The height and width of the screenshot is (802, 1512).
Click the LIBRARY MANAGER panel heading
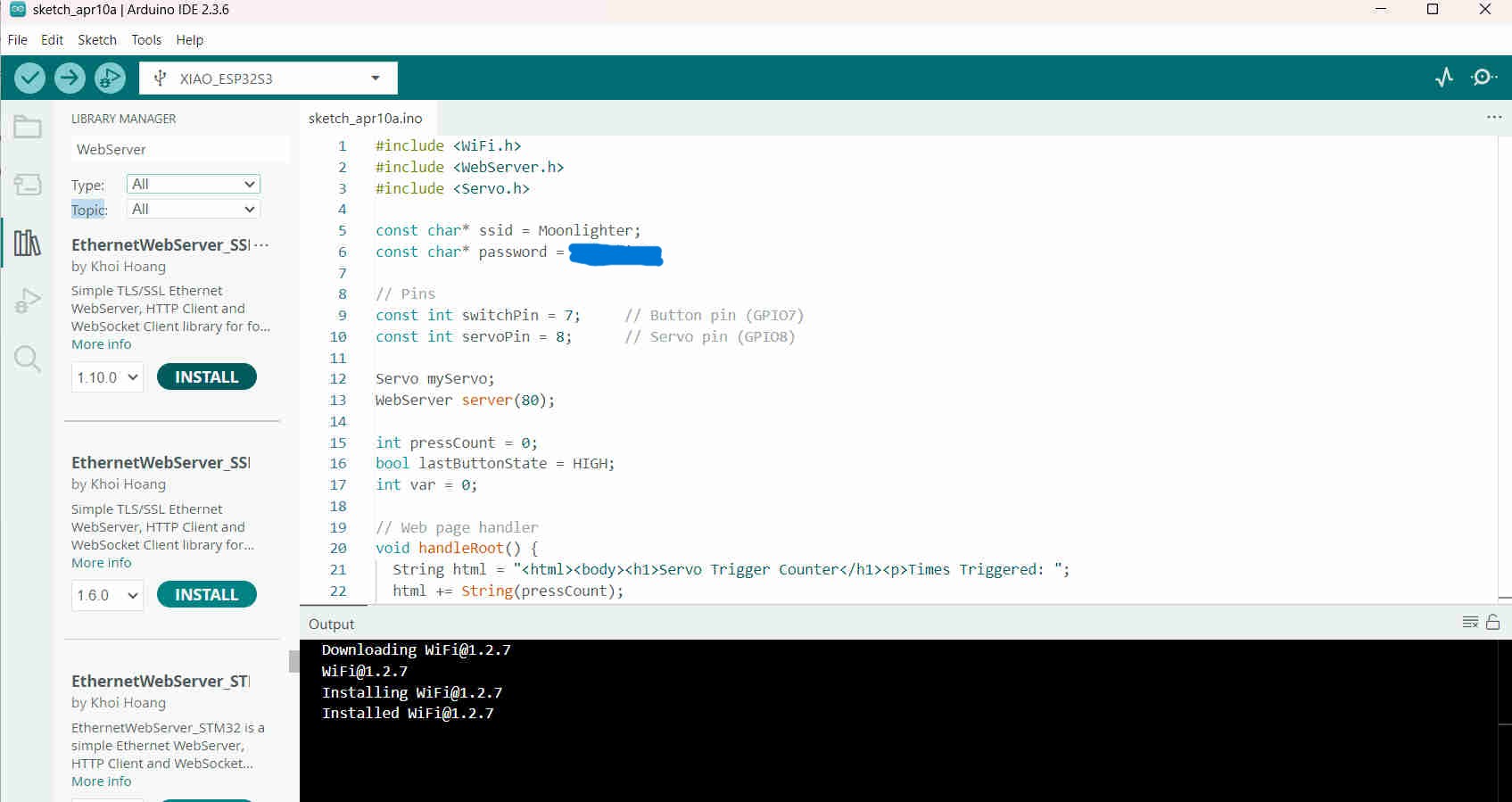[x=124, y=119]
